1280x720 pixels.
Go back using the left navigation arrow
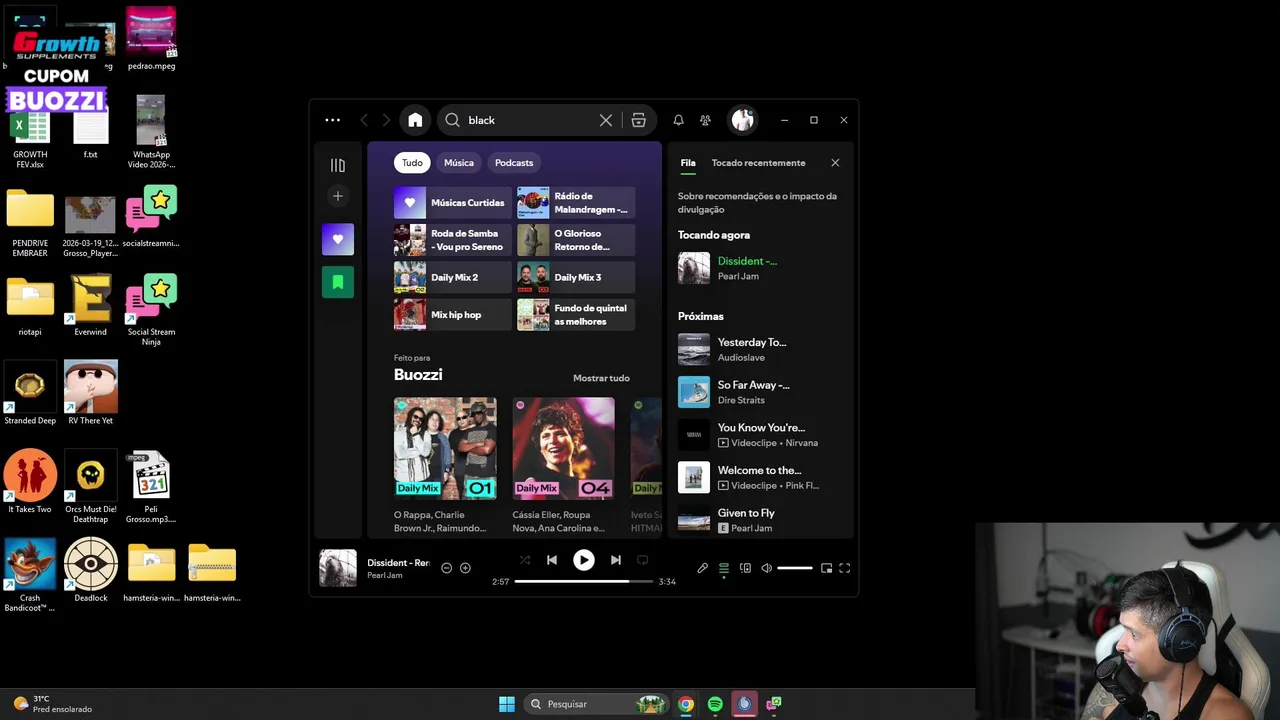(364, 120)
